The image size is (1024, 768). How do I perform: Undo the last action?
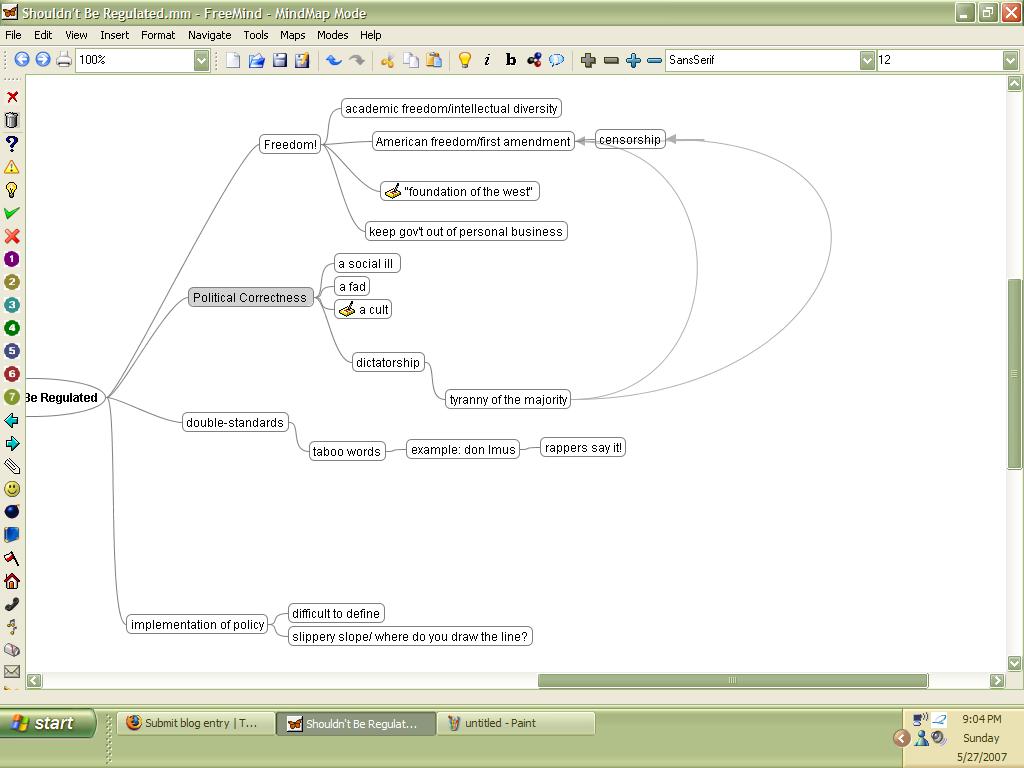[x=334, y=61]
